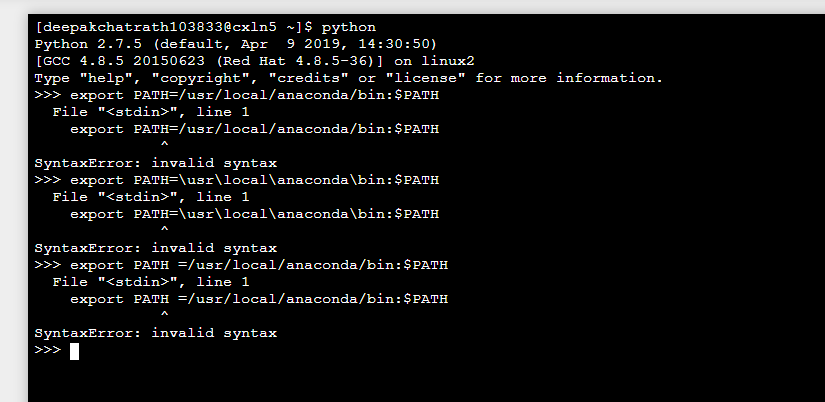Click the first 'SyntaxError: invalid syntax' message
Viewport: 825px width, 402px height.
[155, 163]
